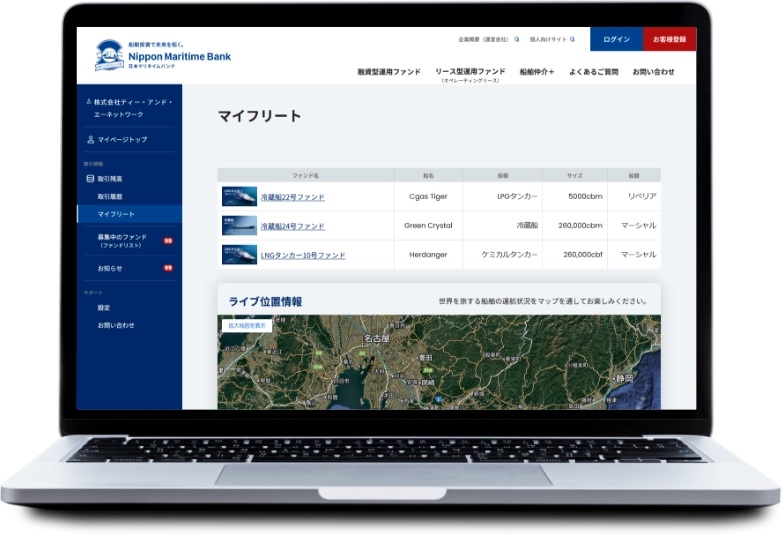Expand the 船舶仲介＋ navigation menu

point(537,72)
